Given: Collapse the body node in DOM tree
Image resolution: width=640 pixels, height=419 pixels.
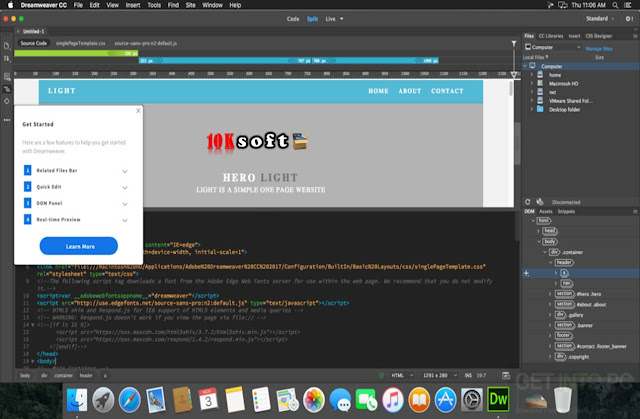Looking at the screenshot, I should click(x=539, y=242).
